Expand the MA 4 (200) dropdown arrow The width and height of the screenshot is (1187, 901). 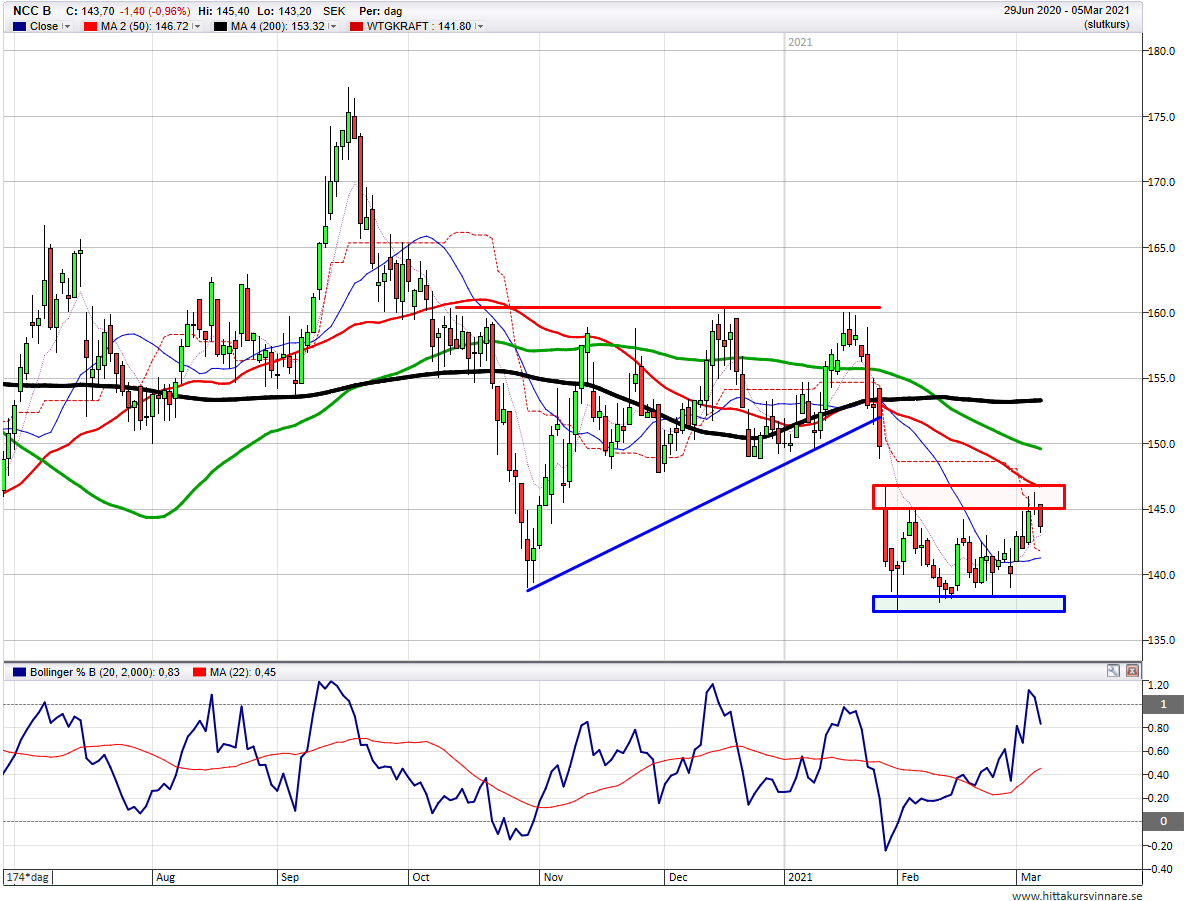pyautogui.click(x=332, y=26)
